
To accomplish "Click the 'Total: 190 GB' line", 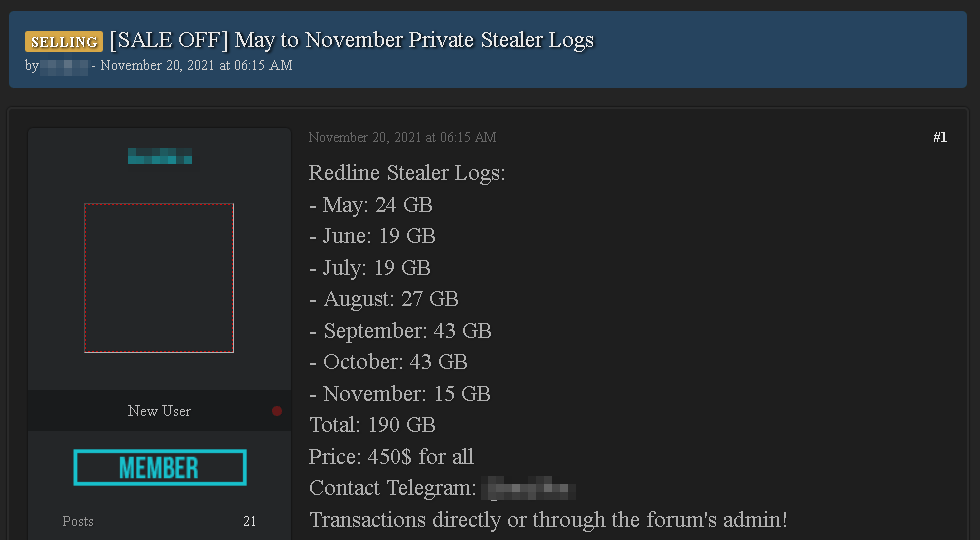I will pyautogui.click(x=372, y=425).
